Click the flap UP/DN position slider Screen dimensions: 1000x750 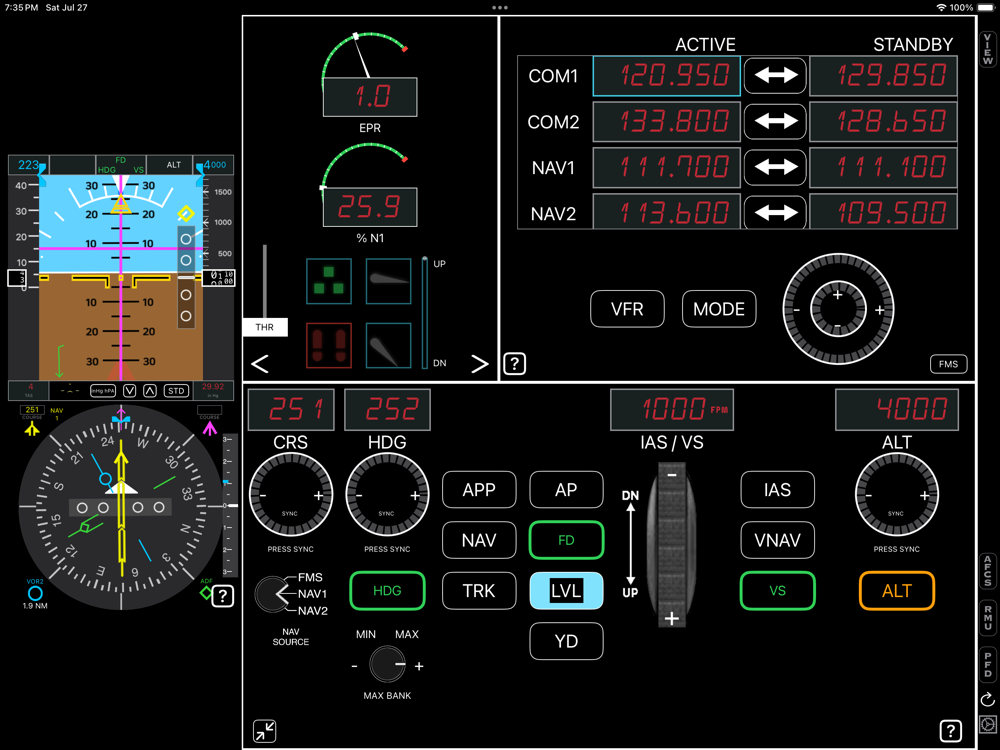425,312
